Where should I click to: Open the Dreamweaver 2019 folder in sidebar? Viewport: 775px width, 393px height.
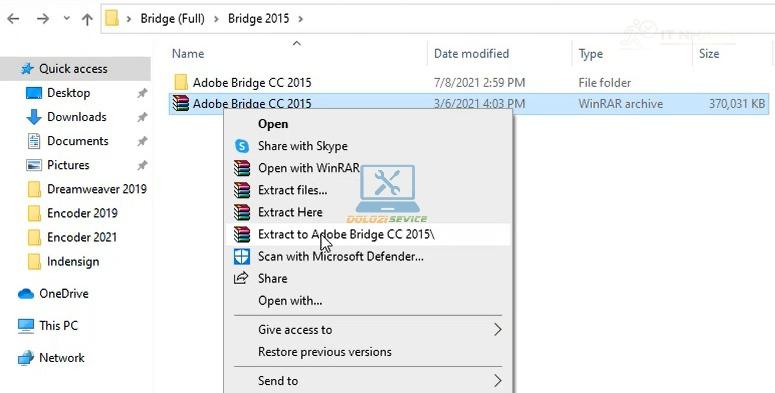[87, 189]
